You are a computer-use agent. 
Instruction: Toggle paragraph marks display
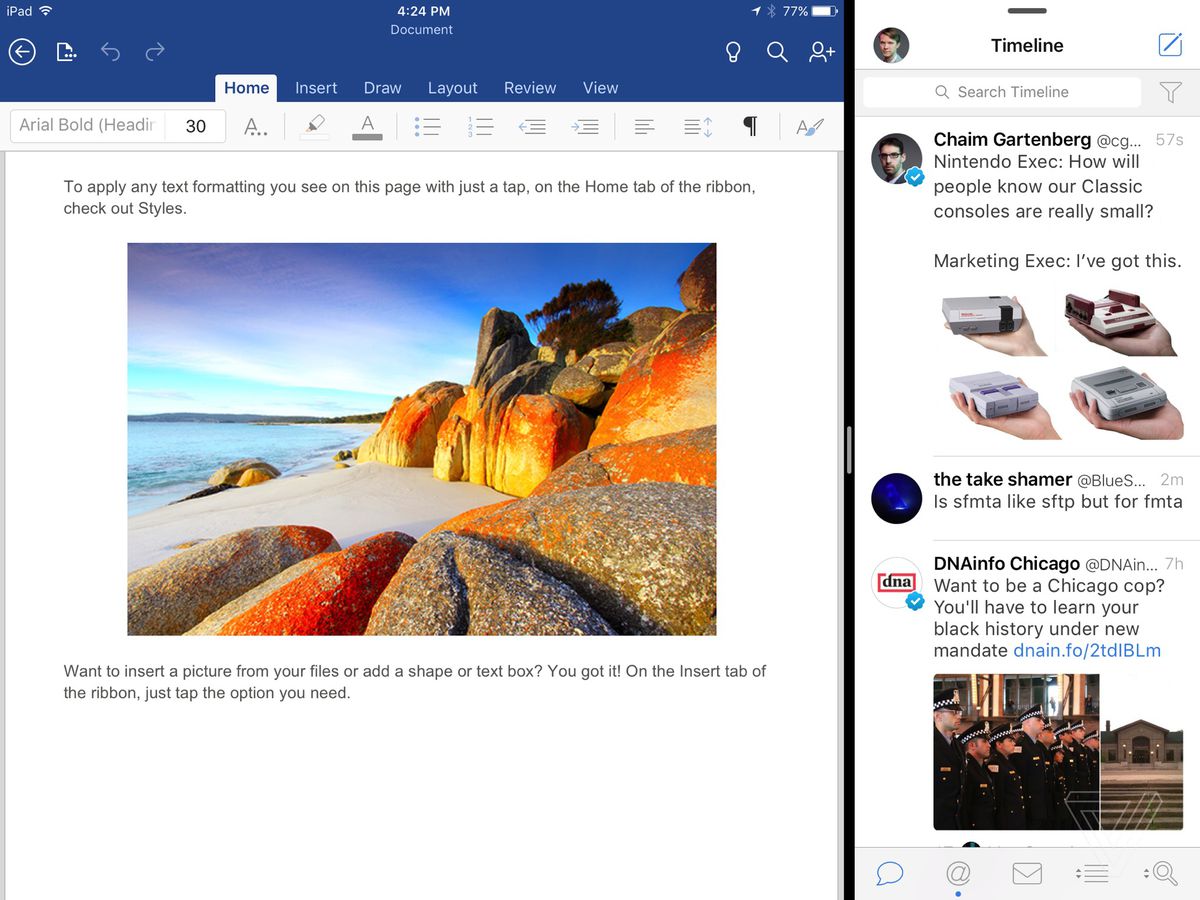[750, 126]
